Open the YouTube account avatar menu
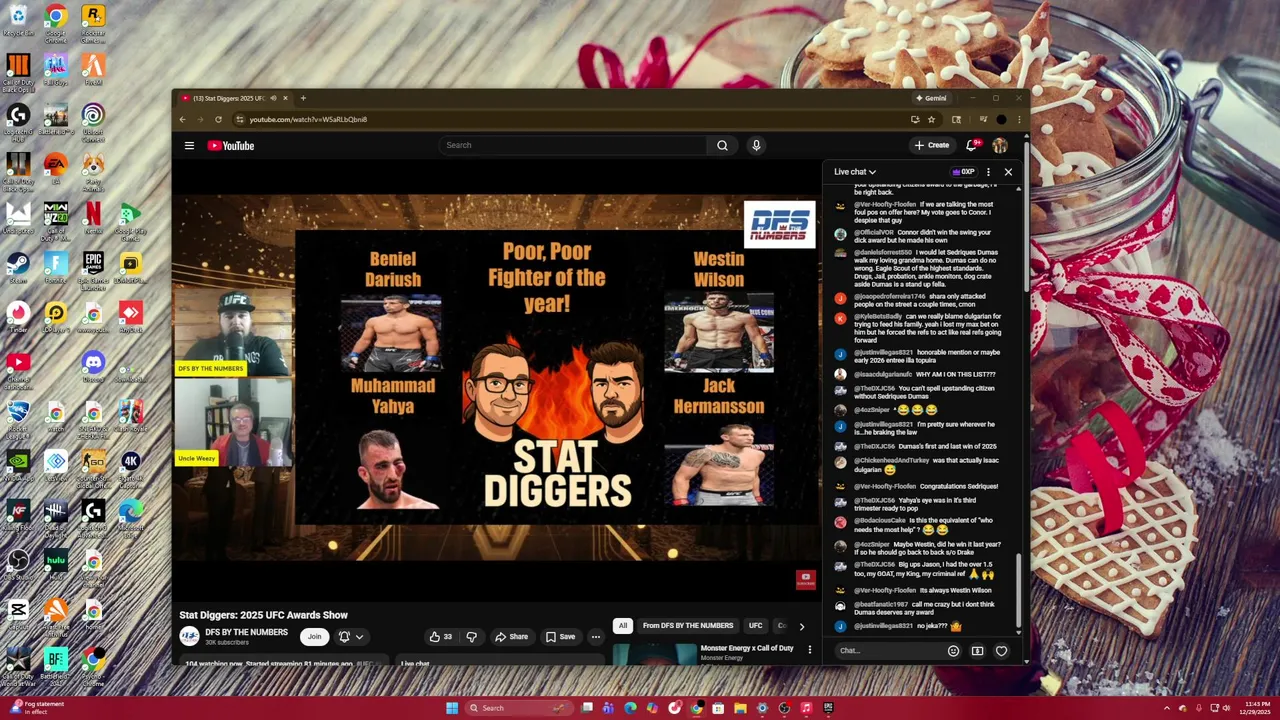 point(1000,145)
